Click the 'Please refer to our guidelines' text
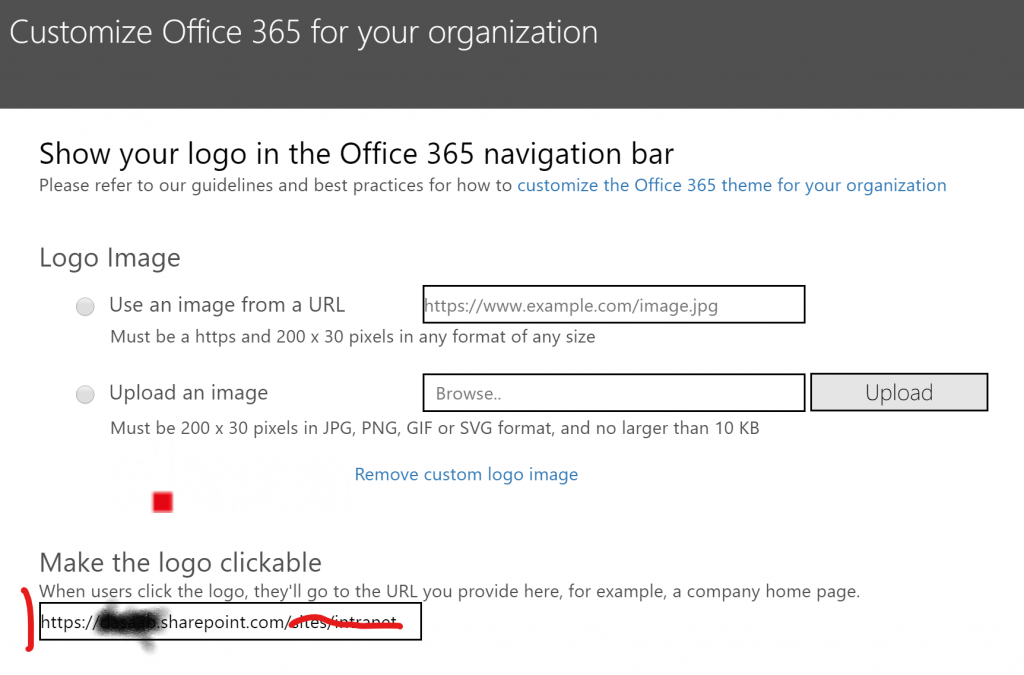This screenshot has height=675, width=1024. point(276,185)
